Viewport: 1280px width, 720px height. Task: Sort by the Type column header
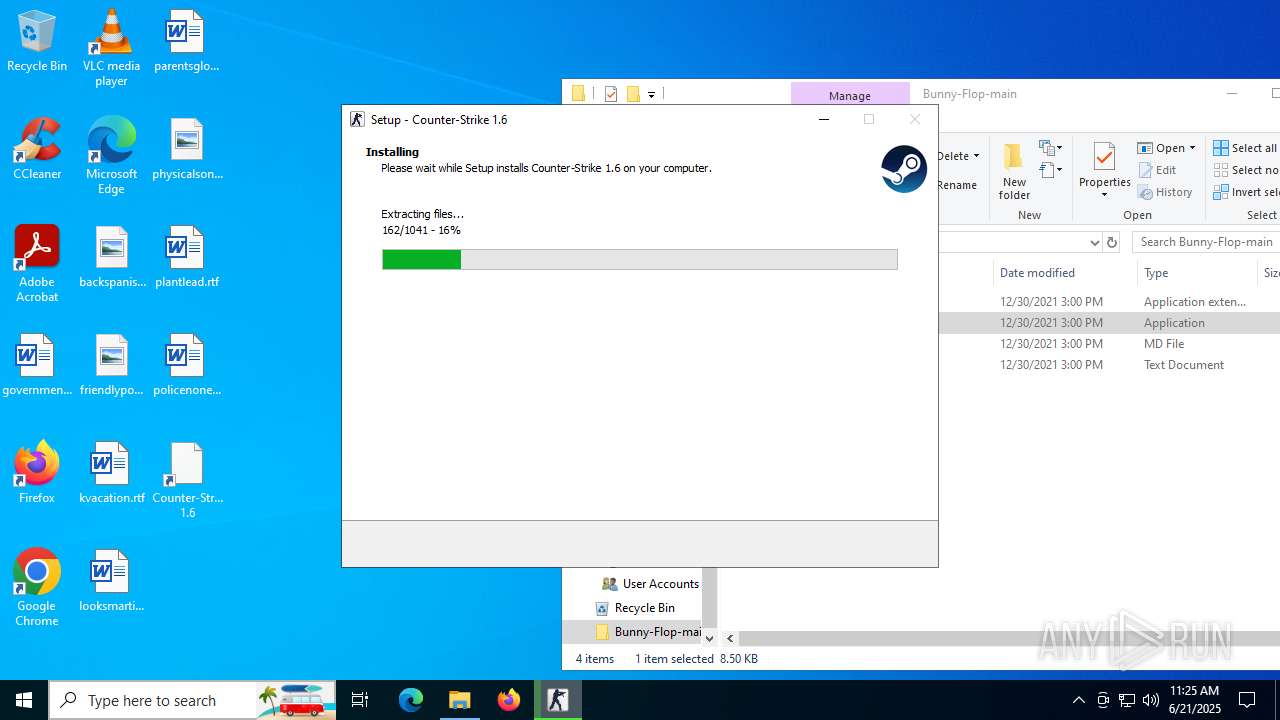[1156, 272]
